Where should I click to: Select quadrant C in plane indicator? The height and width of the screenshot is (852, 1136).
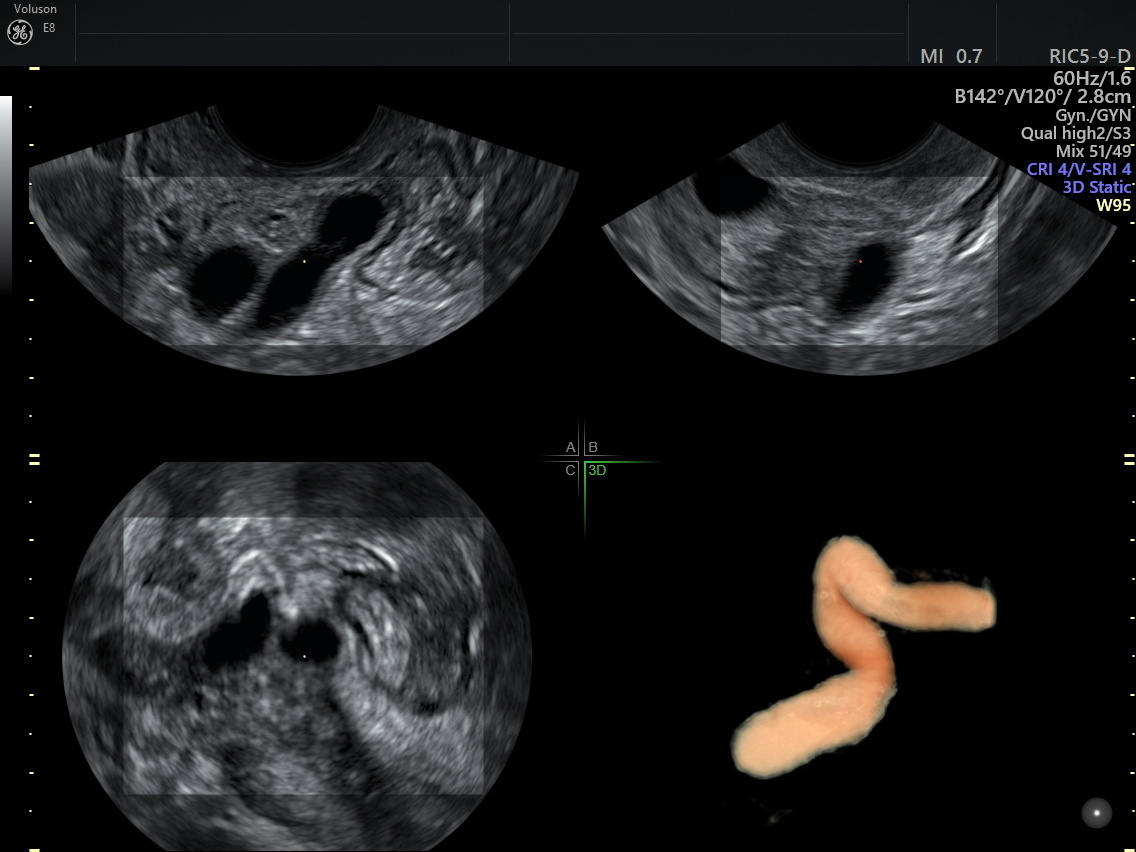click(571, 470)
